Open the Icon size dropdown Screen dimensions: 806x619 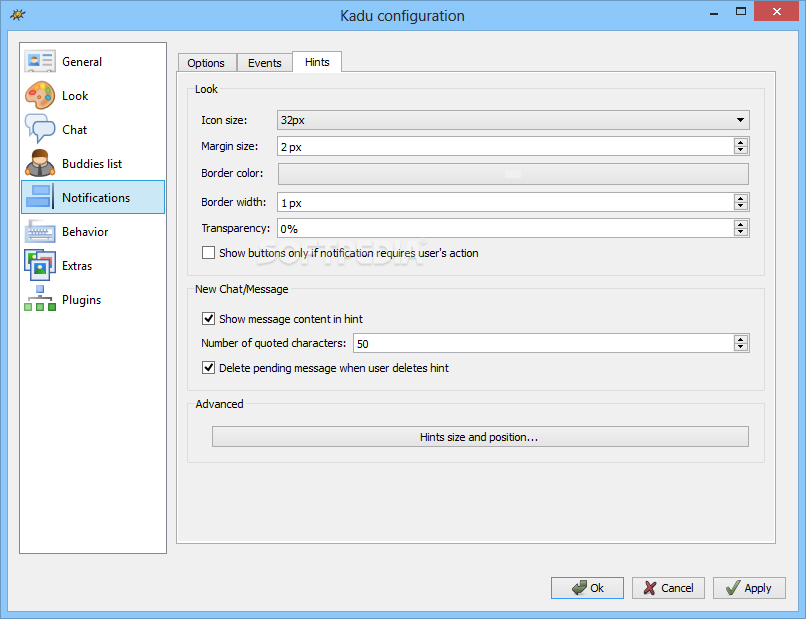click(513, 120)
